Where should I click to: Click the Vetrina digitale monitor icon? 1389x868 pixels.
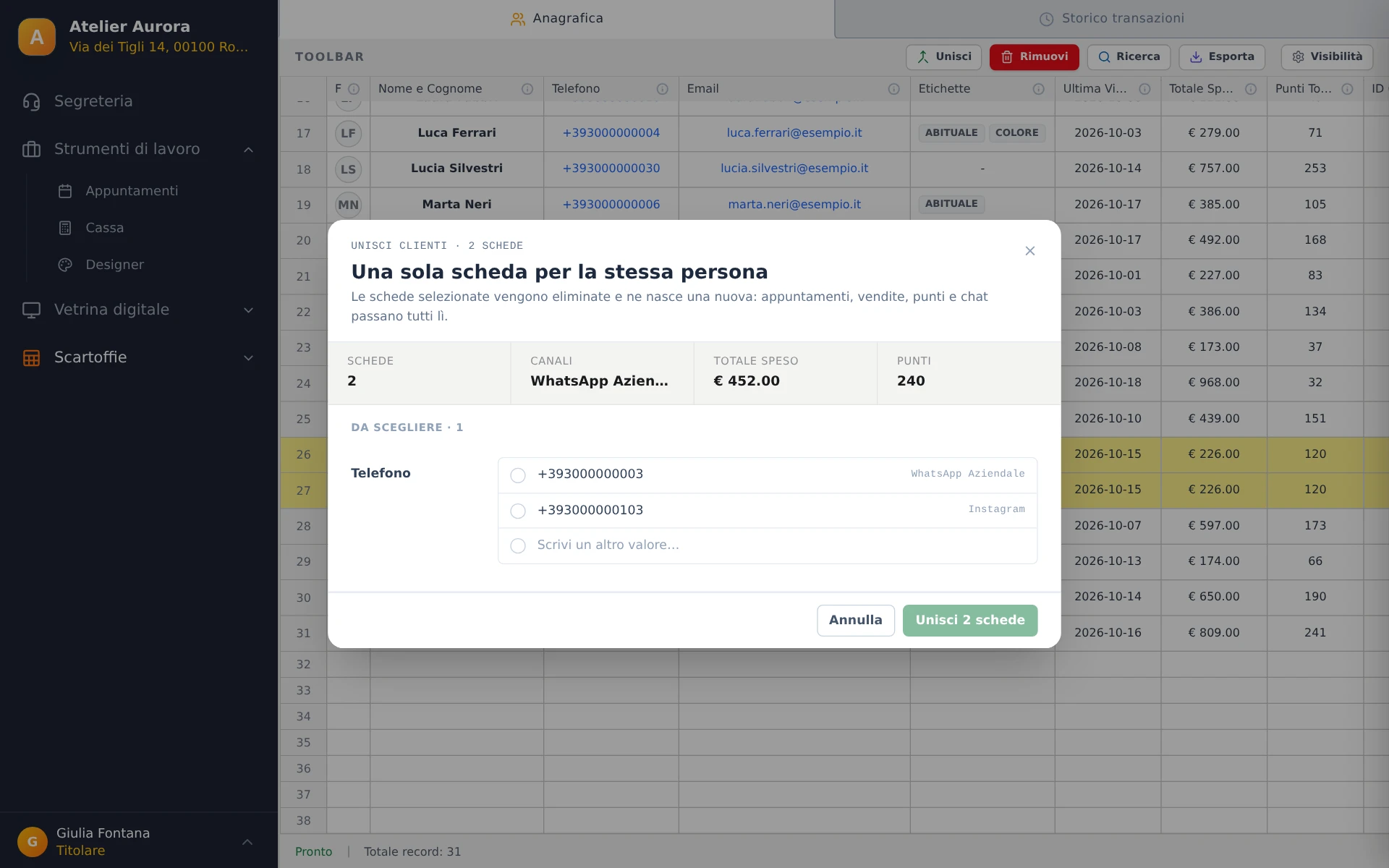click(x=31, y=310)
